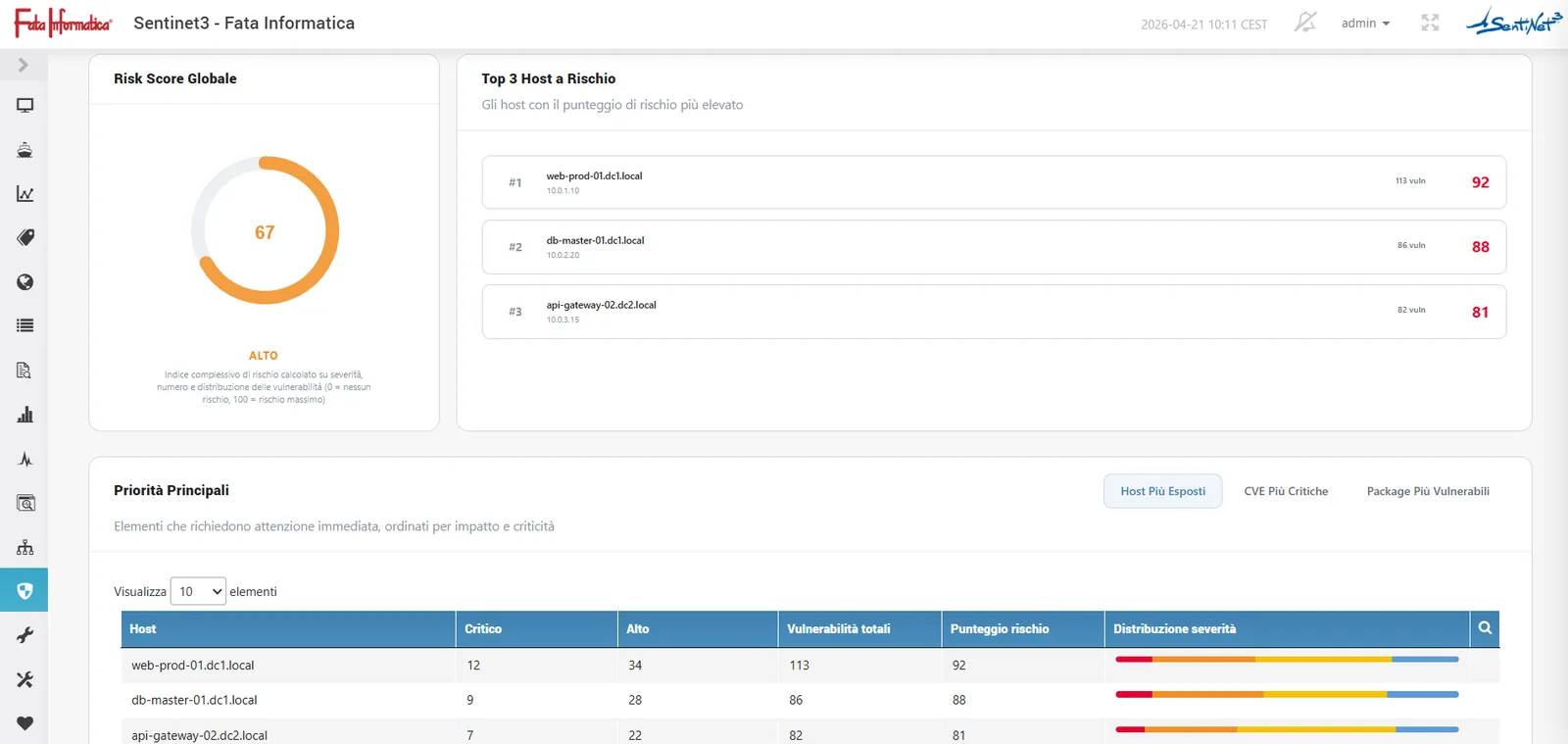Switch to the Package Più Vulnerabili tab

tap(1428, 491)
